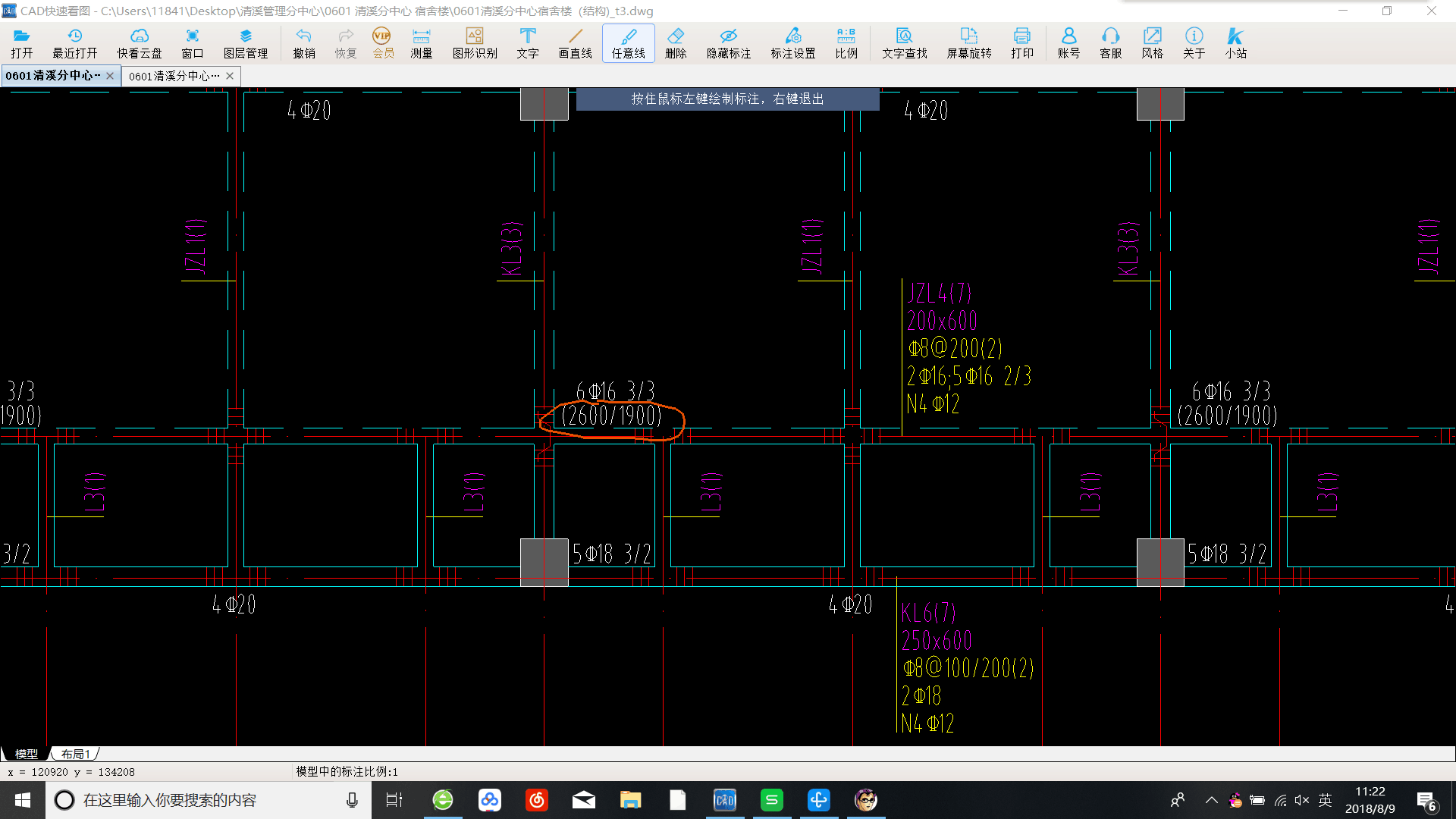Show hidden system tray icons
The height and width of the screenshot is (819, 1456).
[x=1211, y=800]
